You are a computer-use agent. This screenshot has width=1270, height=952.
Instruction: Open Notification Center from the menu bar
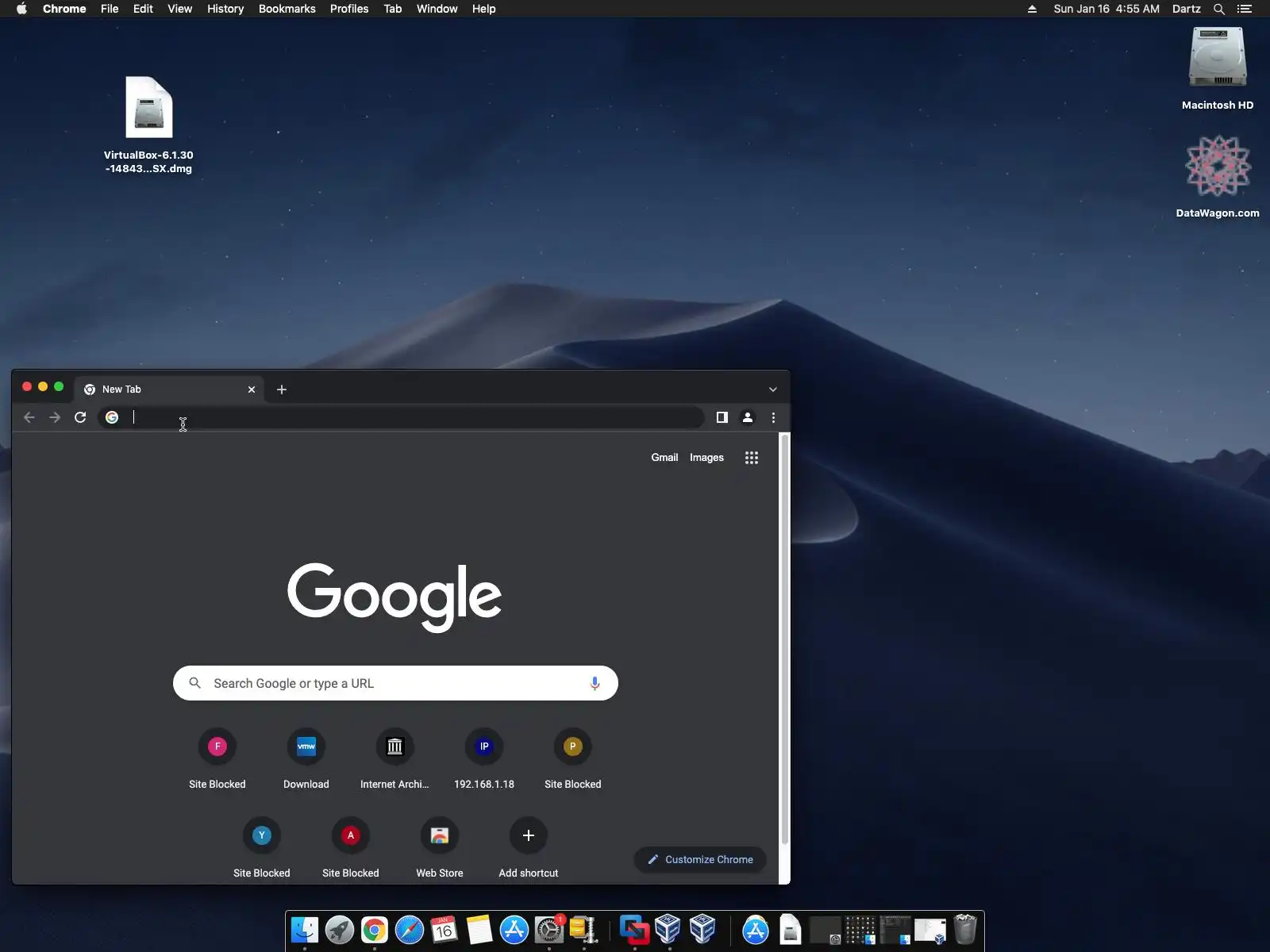tap(1245, 9)
